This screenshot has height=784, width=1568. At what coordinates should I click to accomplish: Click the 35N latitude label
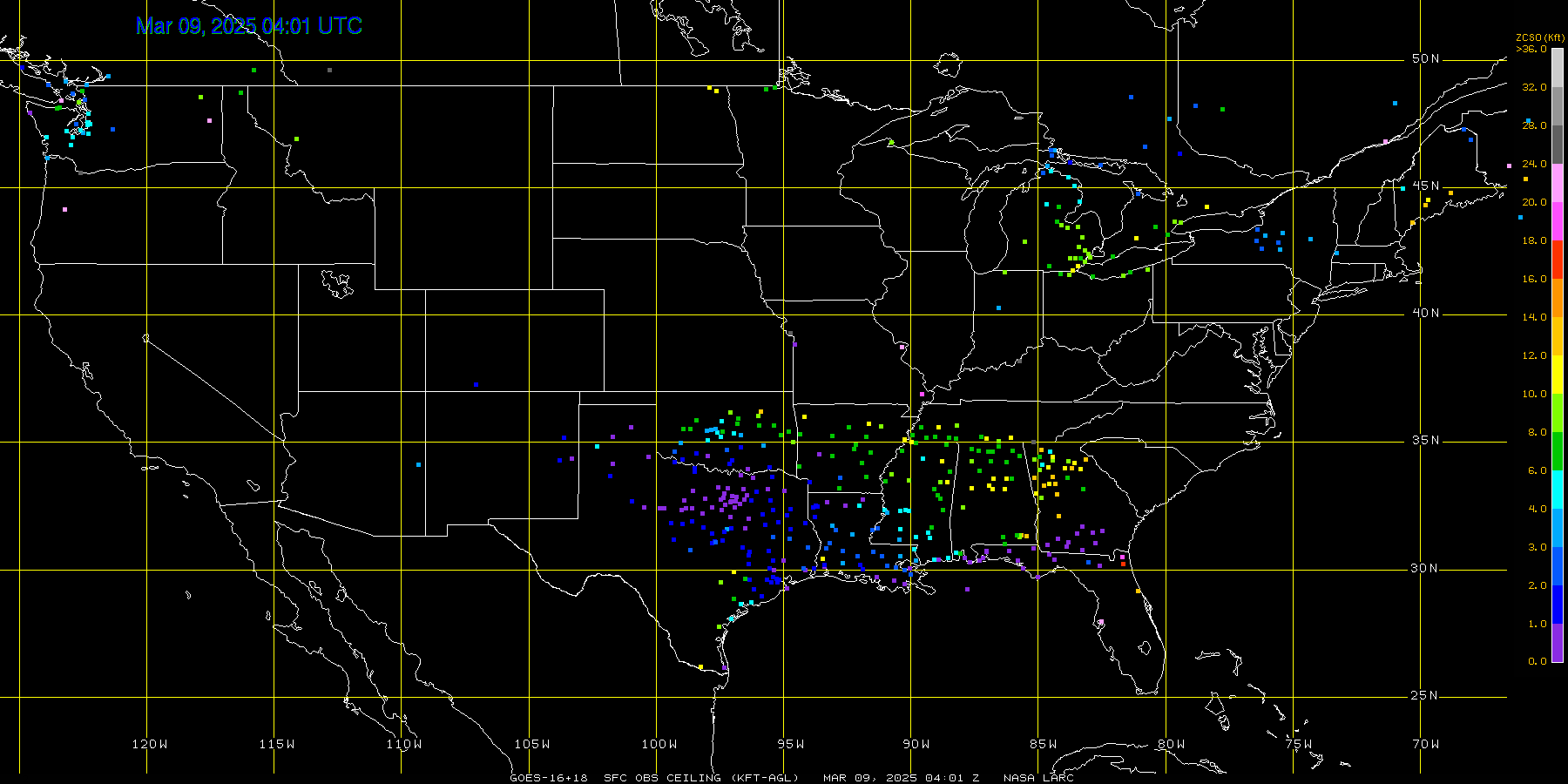click(1425, 440)
